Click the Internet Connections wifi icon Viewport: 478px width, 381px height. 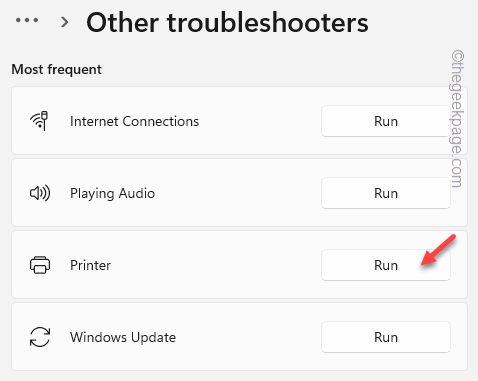(x=39, y=121)
